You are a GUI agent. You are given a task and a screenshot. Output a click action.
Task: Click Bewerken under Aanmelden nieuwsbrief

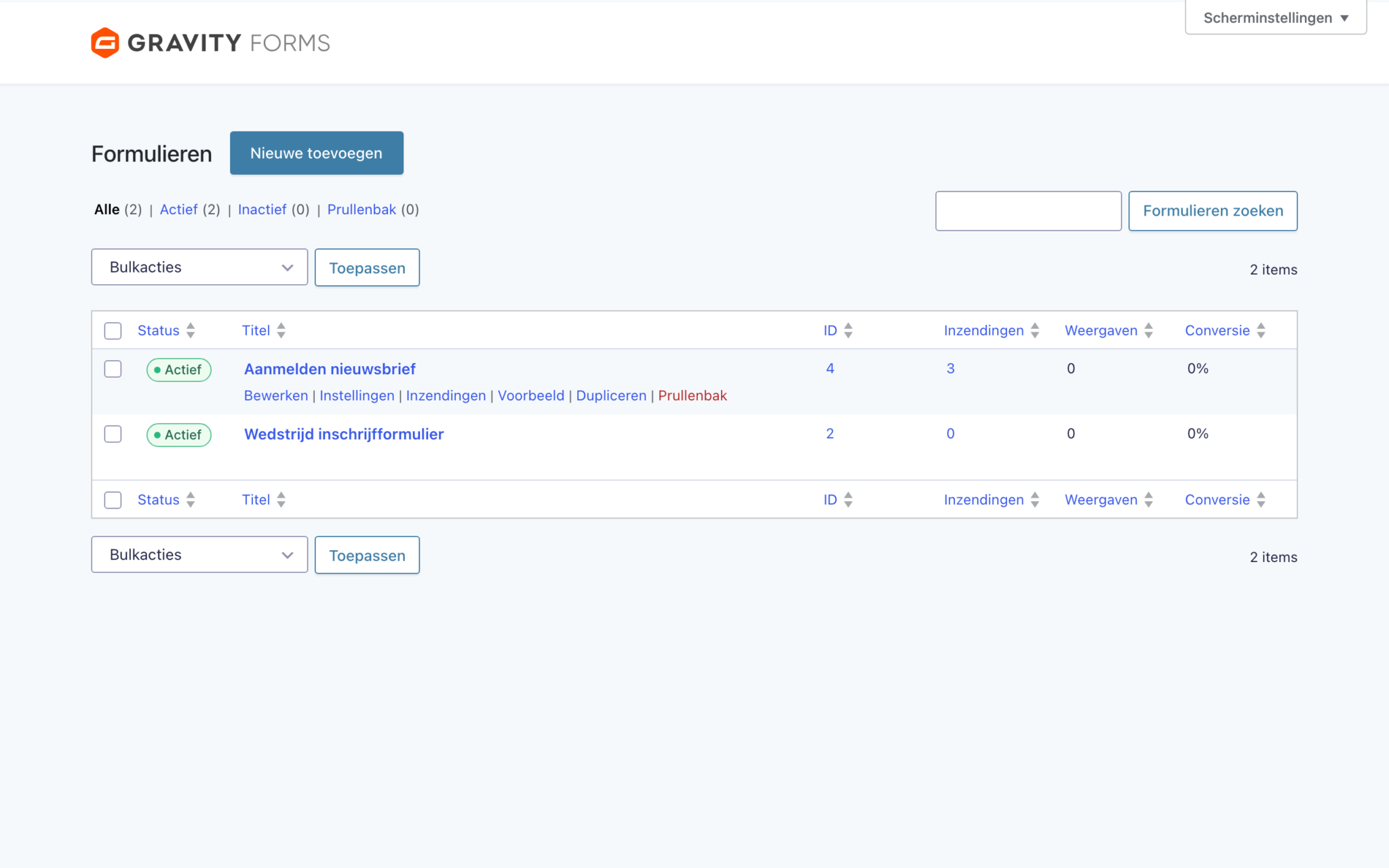(276, 395)
